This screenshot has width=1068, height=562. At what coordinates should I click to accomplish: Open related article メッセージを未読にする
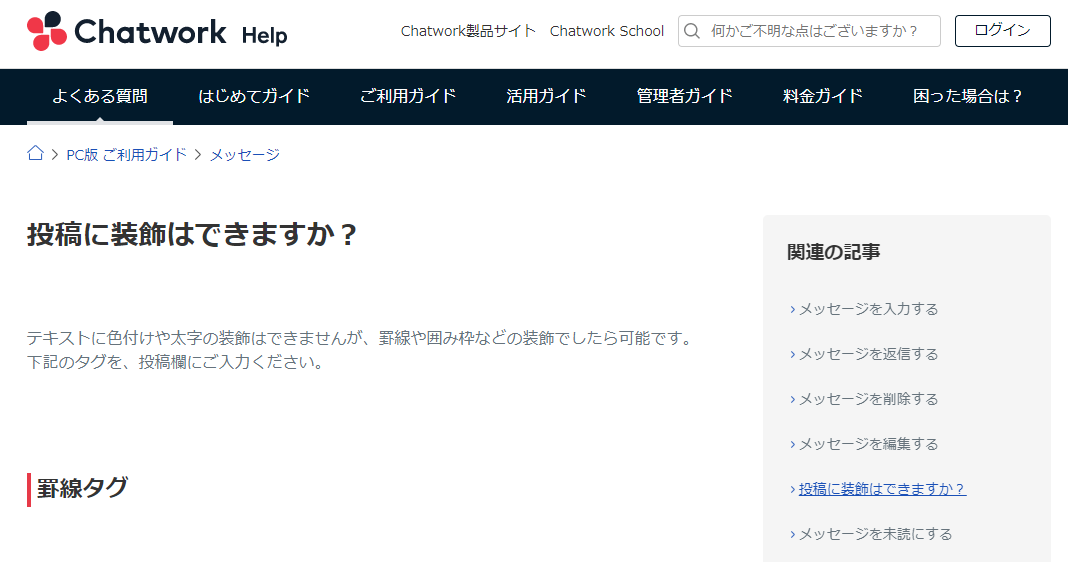(875, 534)
